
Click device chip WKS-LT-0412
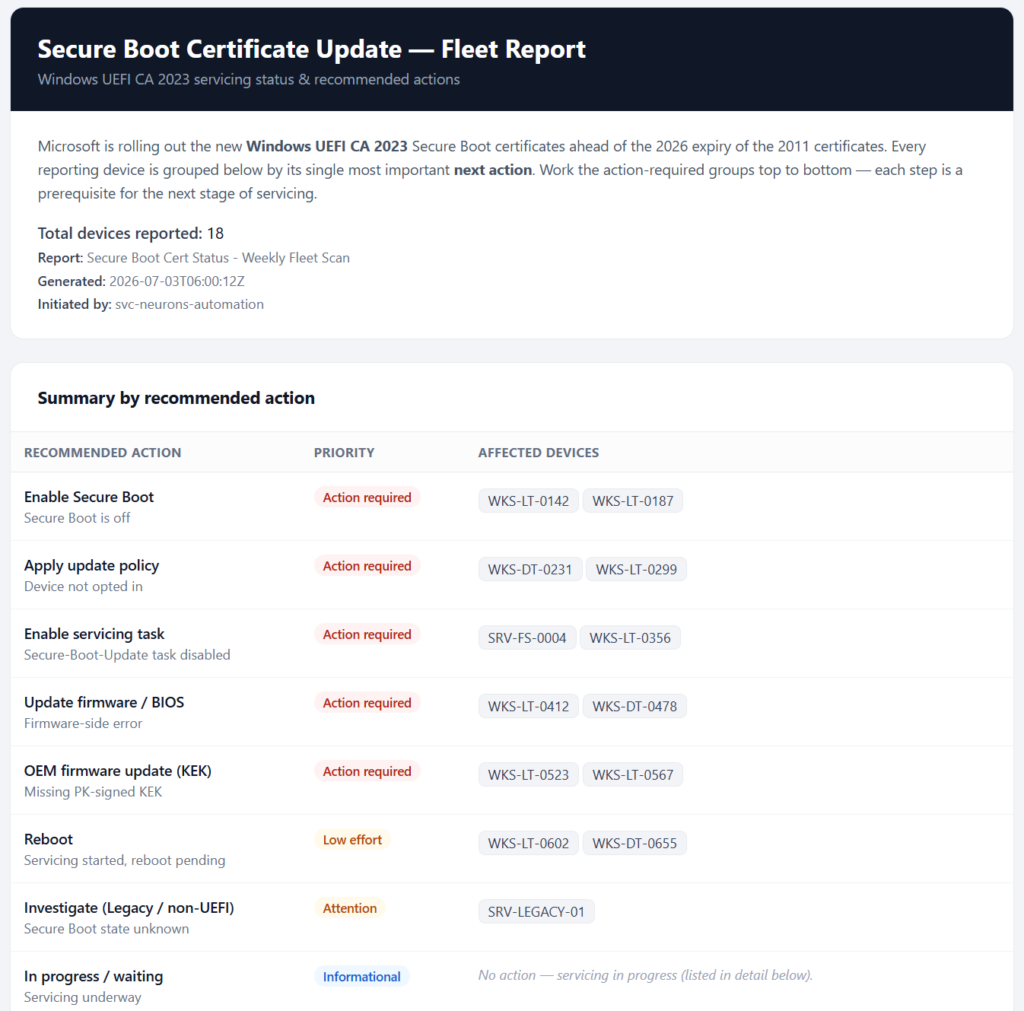click(528, 707)
